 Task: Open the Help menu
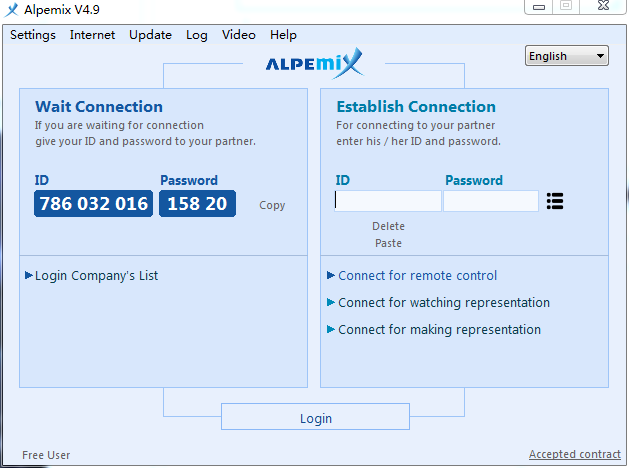coord(283,35)
